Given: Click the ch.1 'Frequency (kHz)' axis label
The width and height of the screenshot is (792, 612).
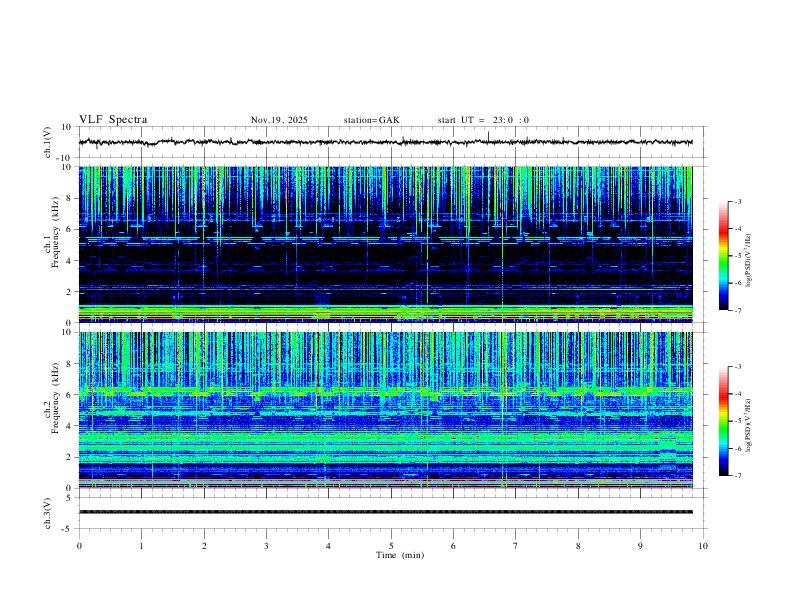Looking at the screenshot, I should pos(56,232).
